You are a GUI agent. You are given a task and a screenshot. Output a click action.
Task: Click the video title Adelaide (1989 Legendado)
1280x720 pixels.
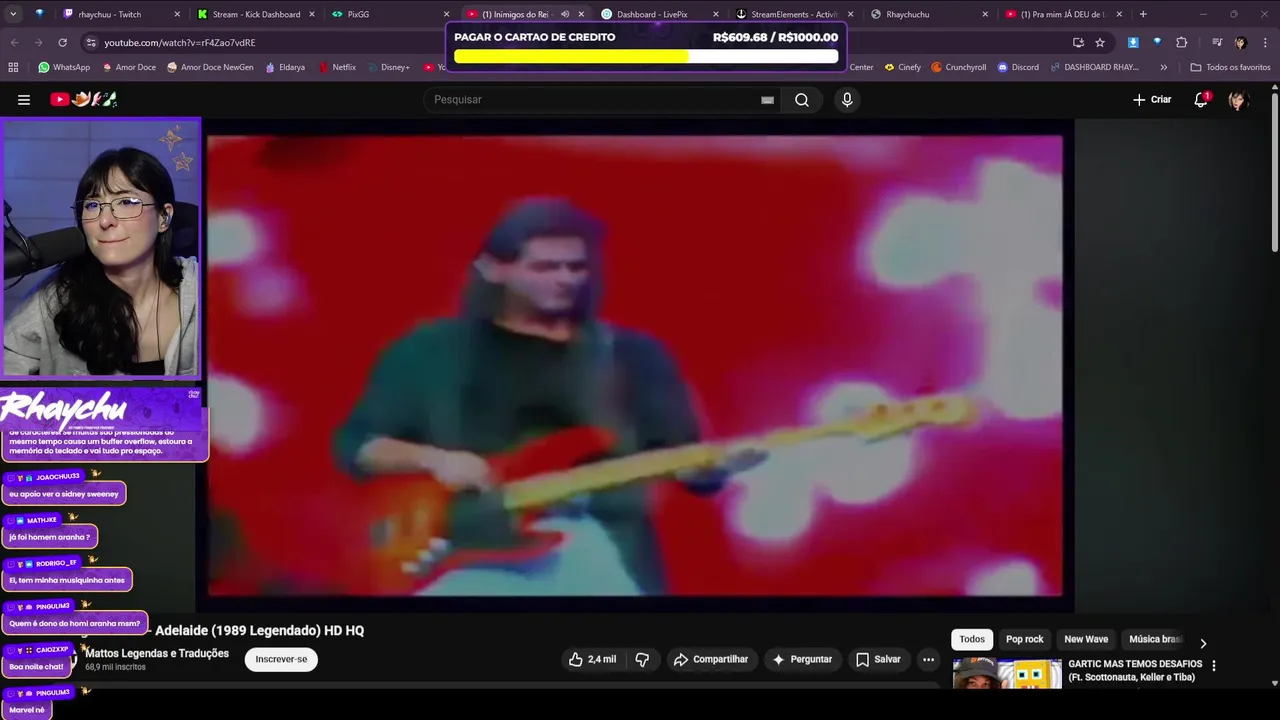tap(259, 630)
